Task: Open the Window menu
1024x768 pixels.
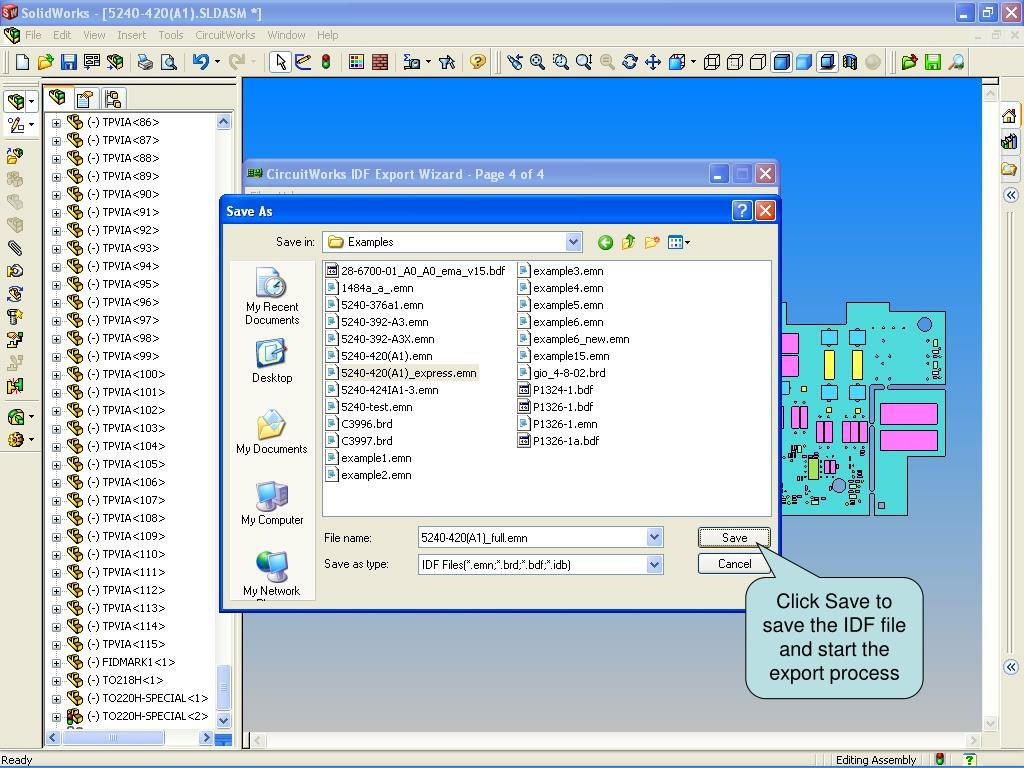Action: click(286, 35)
